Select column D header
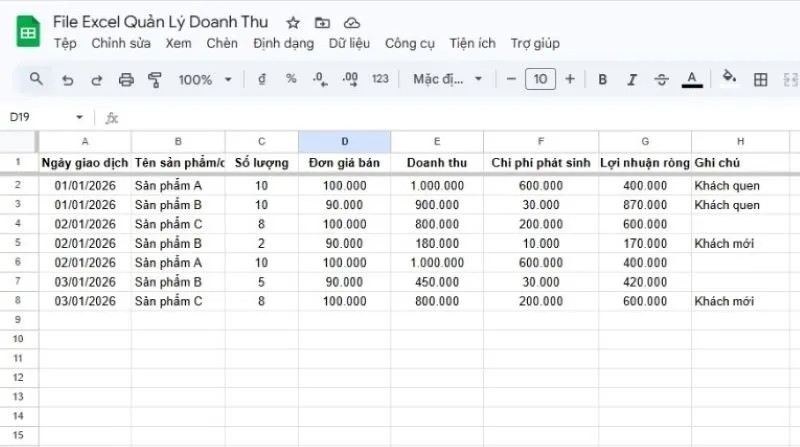This screenshot has width=800, height=447. pos(344,141)
